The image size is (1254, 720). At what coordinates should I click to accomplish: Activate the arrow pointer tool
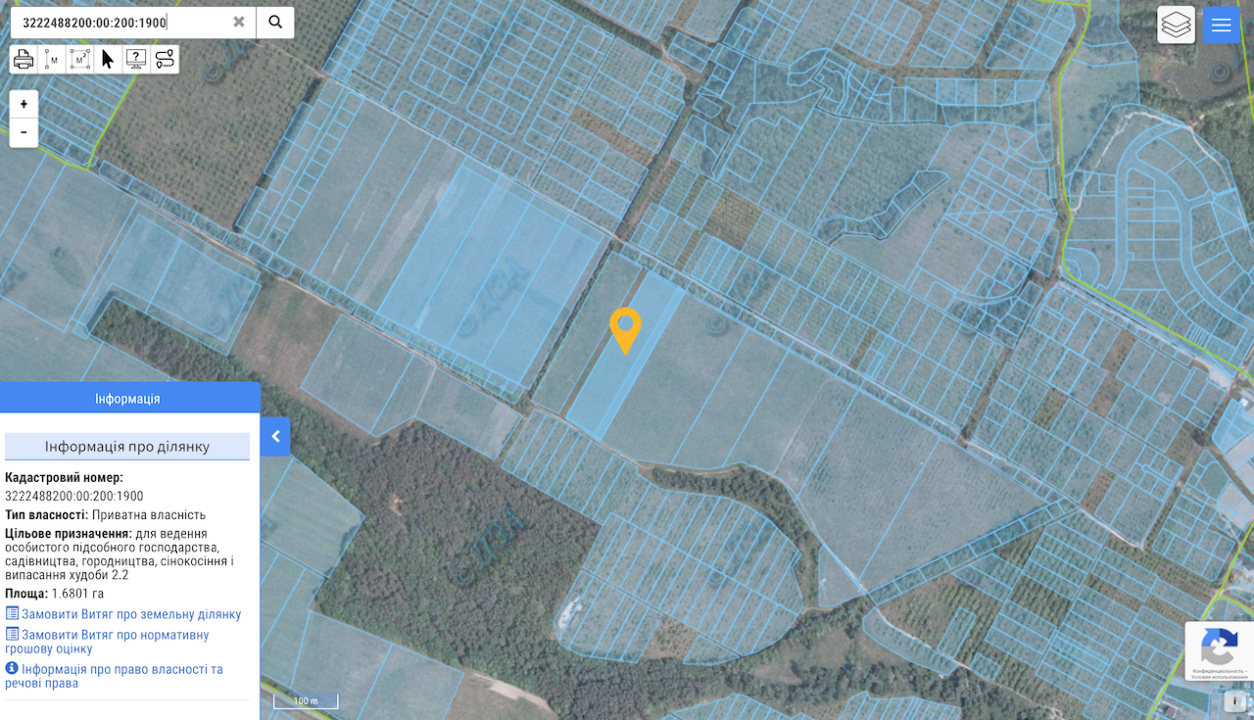tap(108, 59)
